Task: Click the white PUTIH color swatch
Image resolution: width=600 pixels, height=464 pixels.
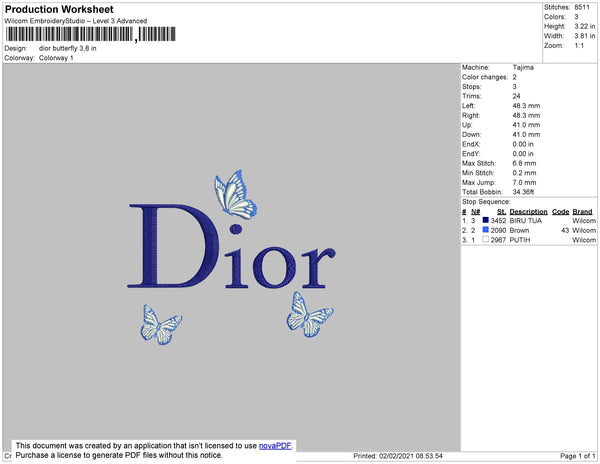Action: pyautogui.click(x=486, y=239)
